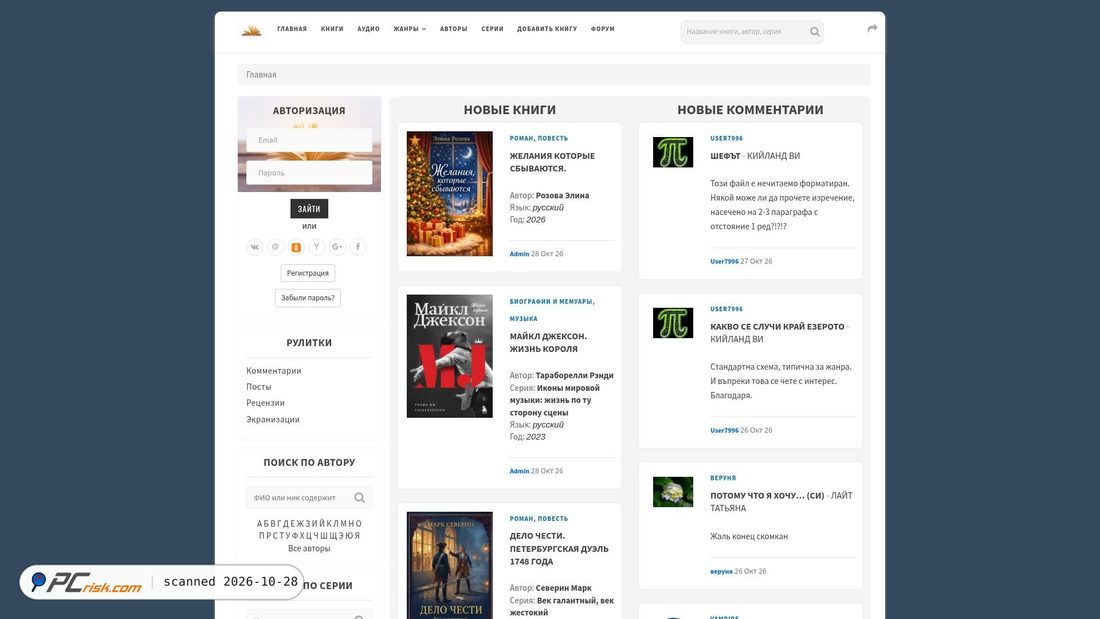Open the ДОБАВИТЬ КНИГУ menu item
1100x619 pixels.
coord(547,29)
